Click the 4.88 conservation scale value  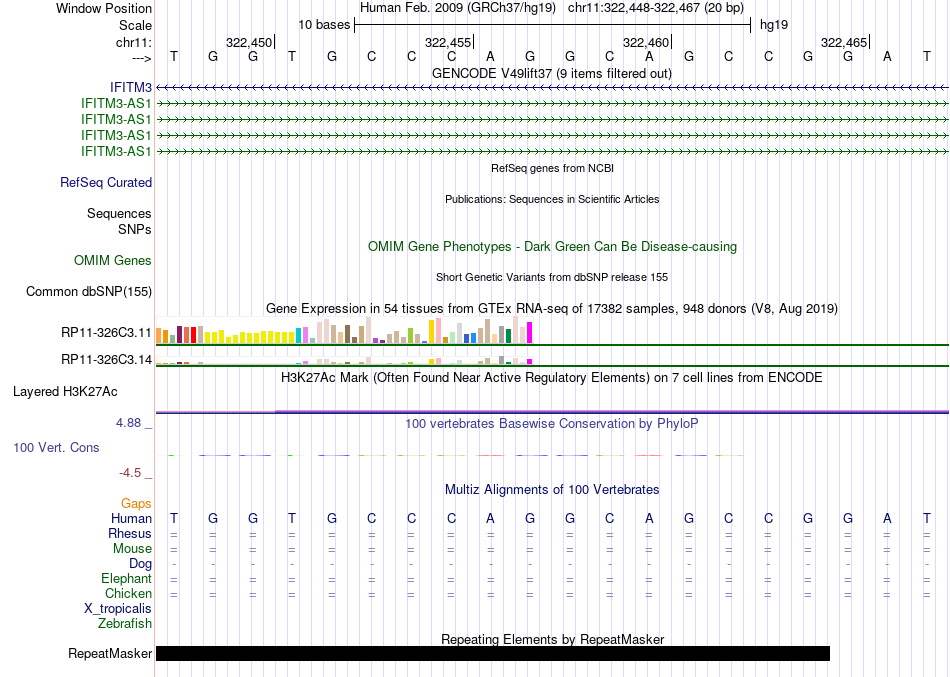point(128,422)
